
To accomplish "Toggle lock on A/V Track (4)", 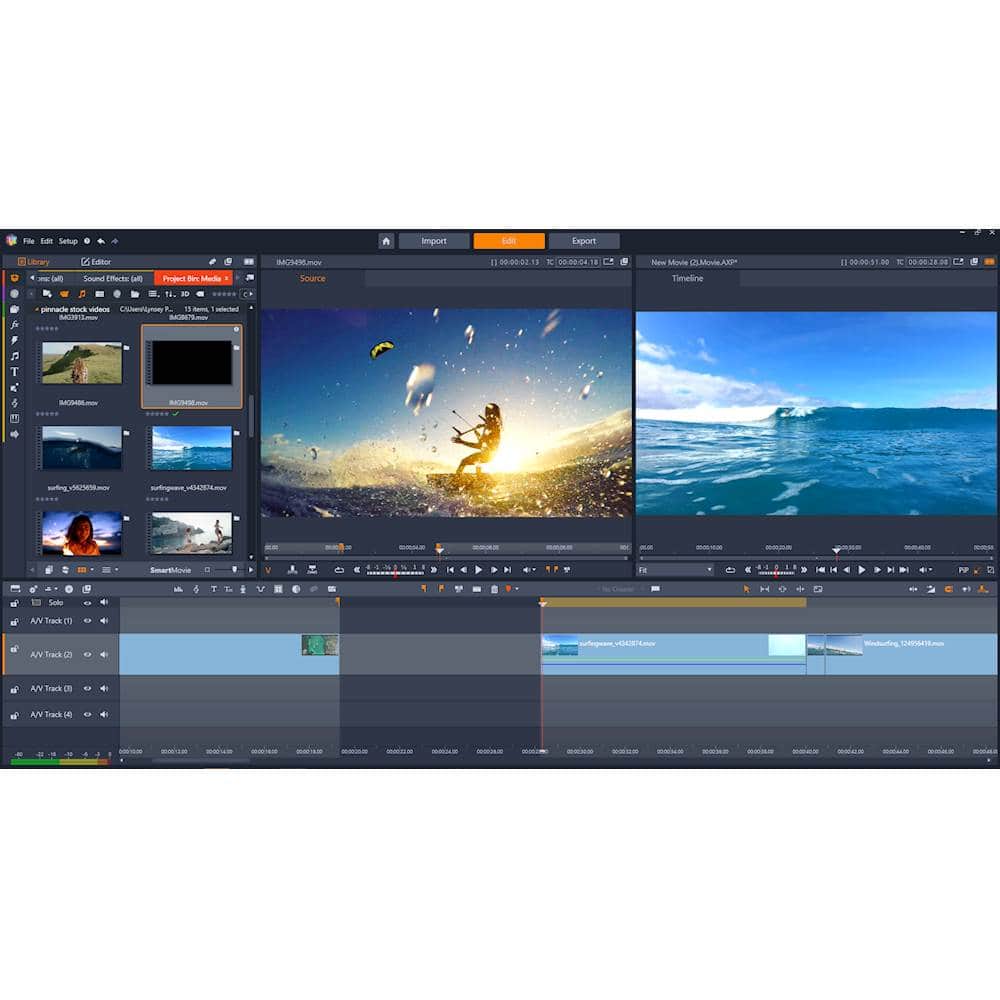I will (x=14, y=715).
